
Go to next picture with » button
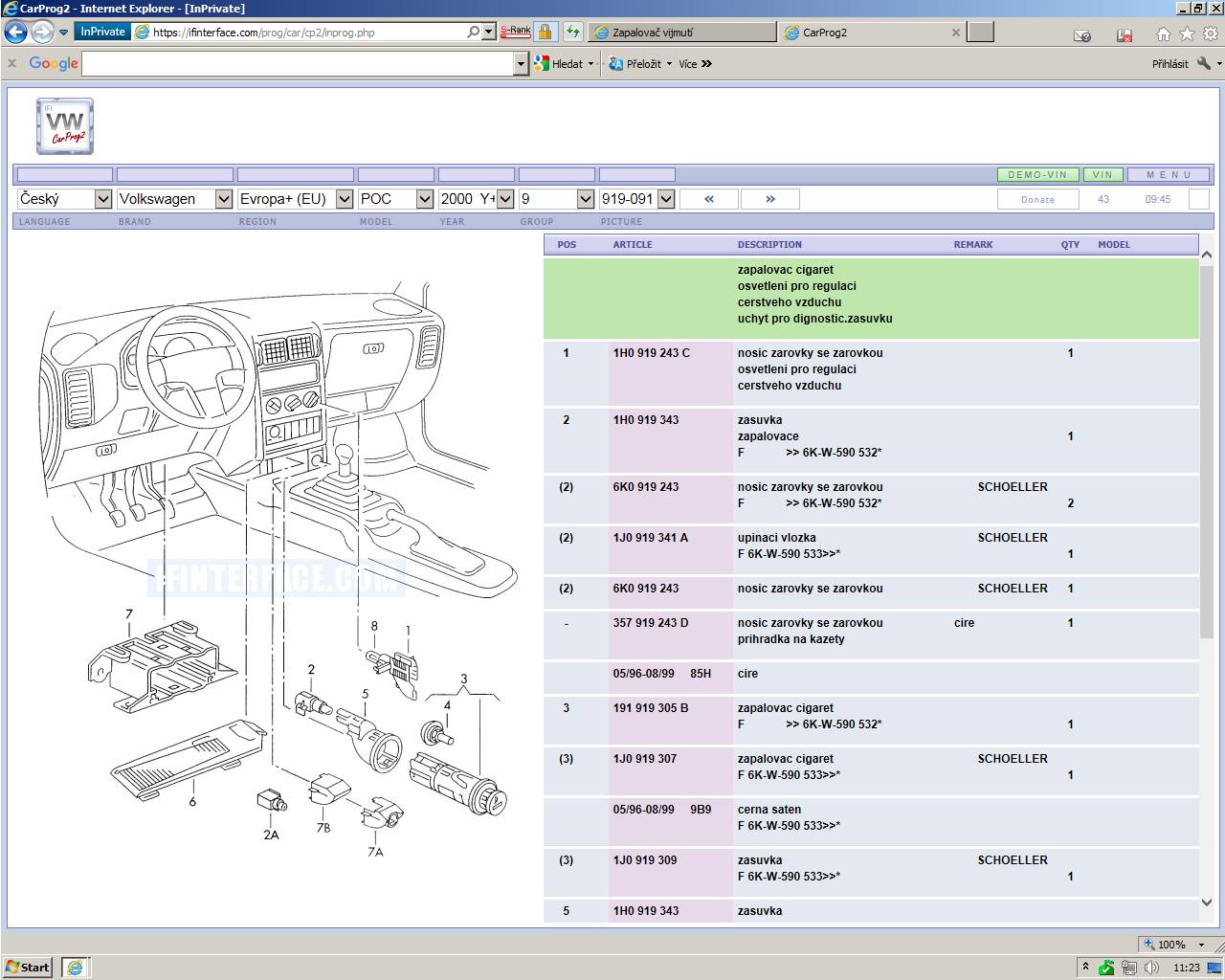coord(770,199)
